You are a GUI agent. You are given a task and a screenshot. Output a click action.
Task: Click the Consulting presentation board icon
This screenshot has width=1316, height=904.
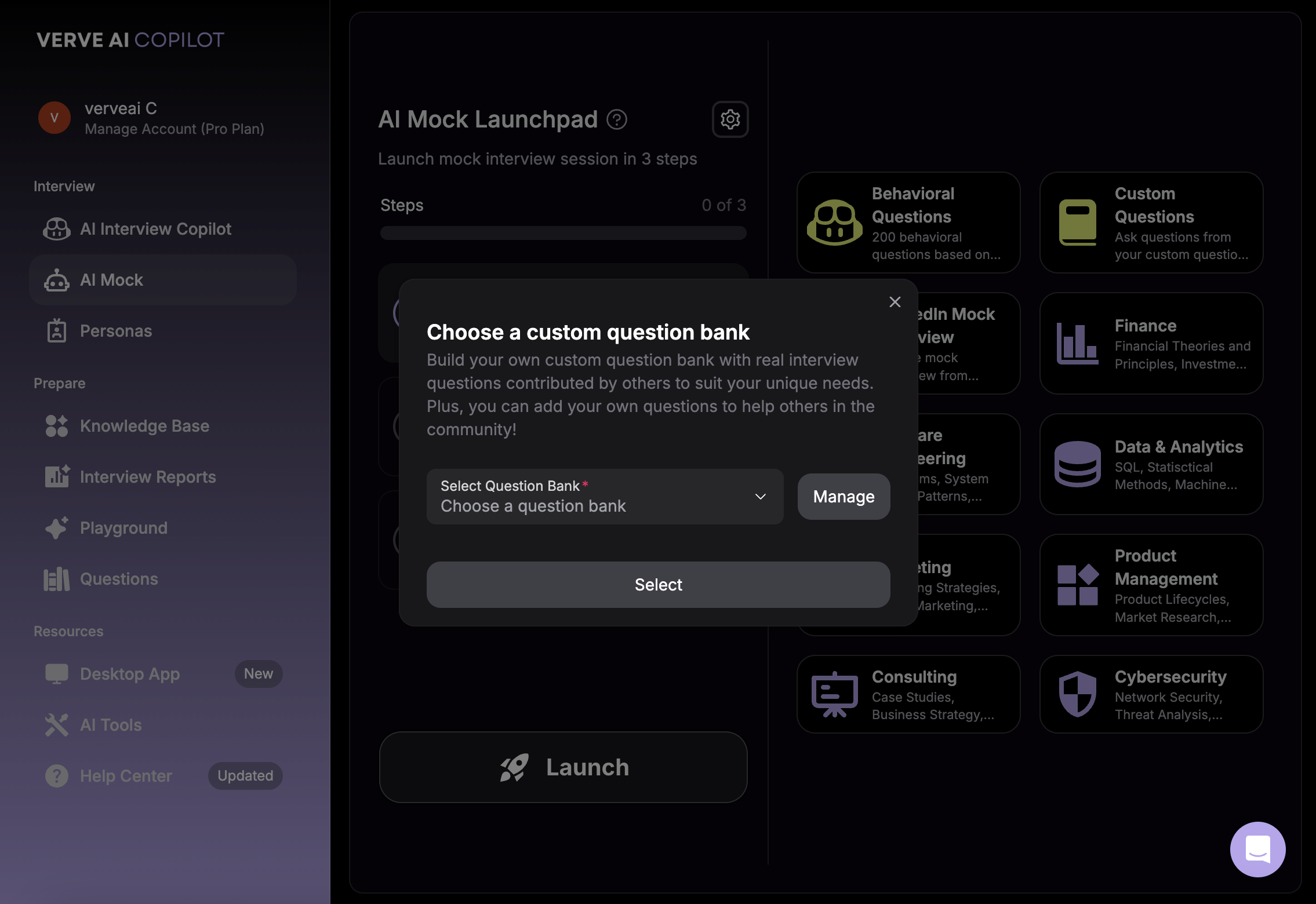[834, 694]
